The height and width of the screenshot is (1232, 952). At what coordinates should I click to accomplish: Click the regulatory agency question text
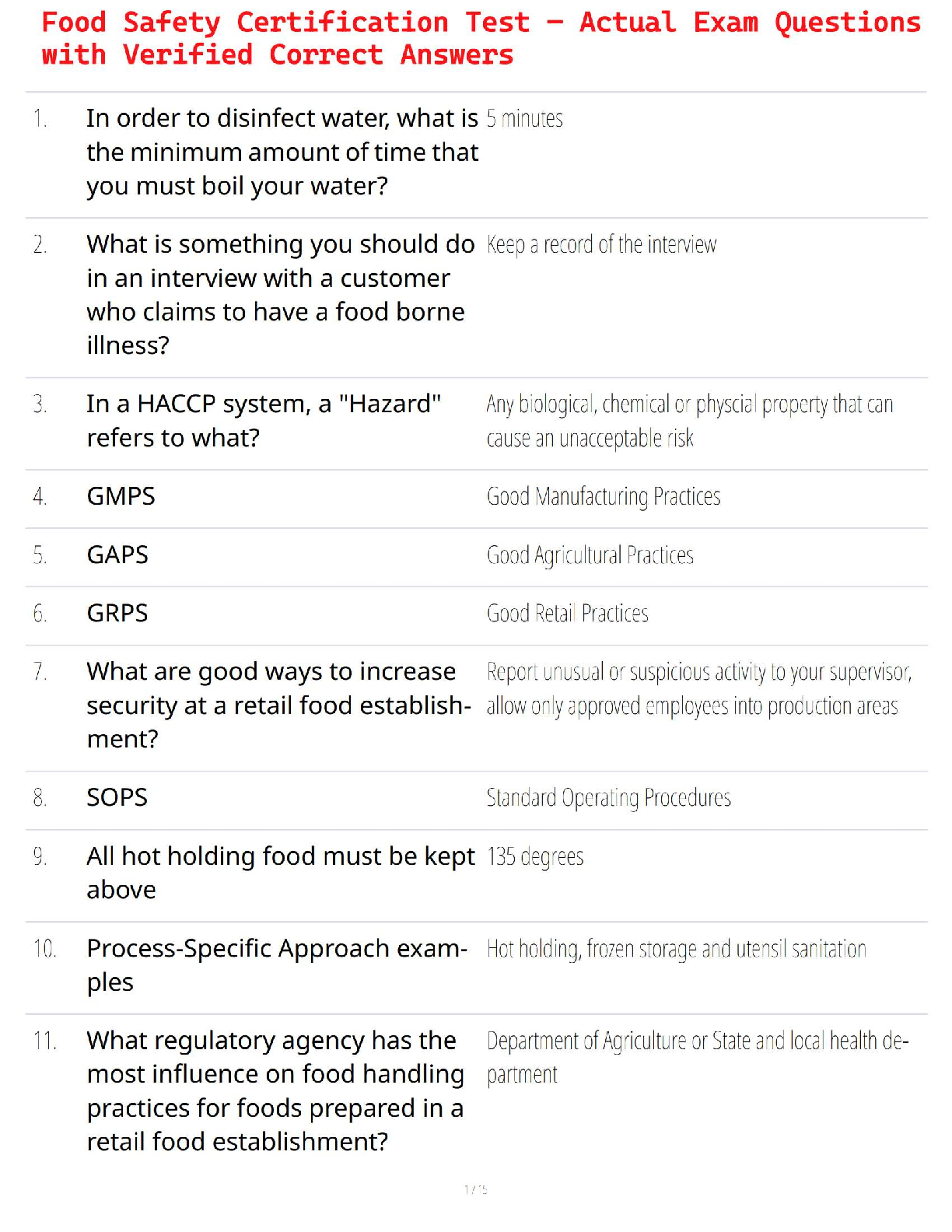coord(275,1090)
